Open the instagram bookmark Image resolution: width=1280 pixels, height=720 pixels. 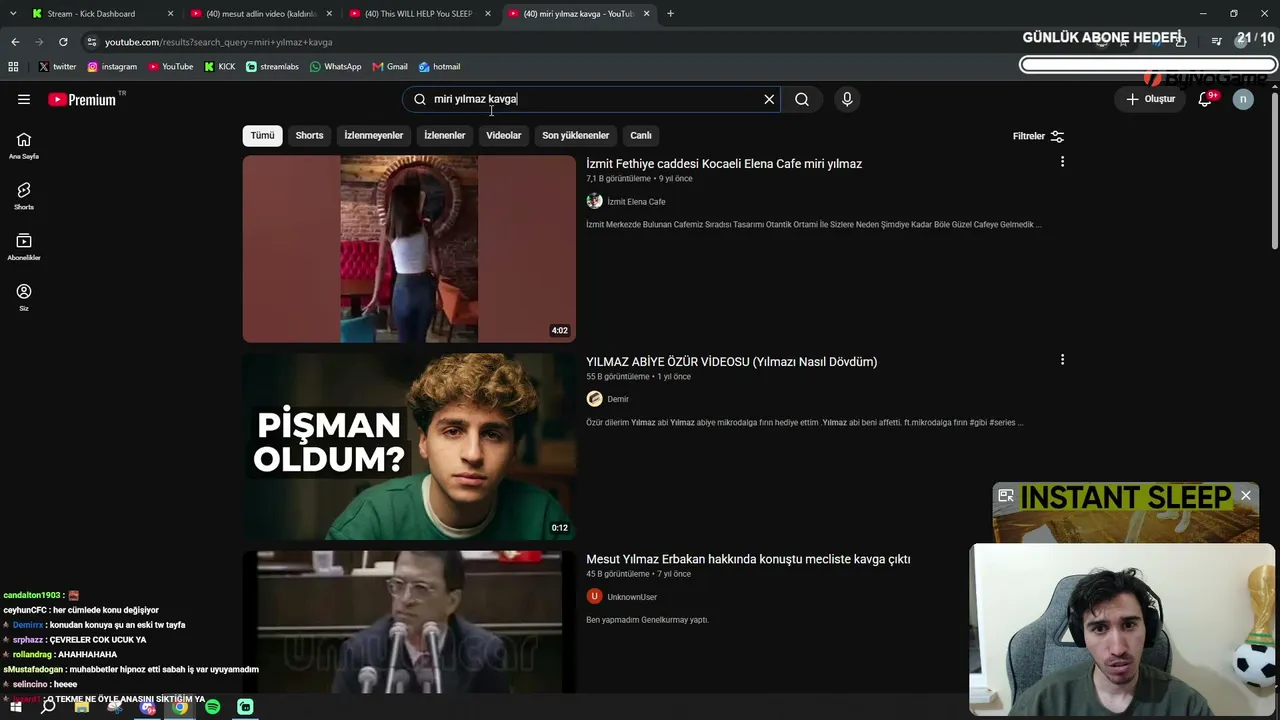(x=112, y=67)
